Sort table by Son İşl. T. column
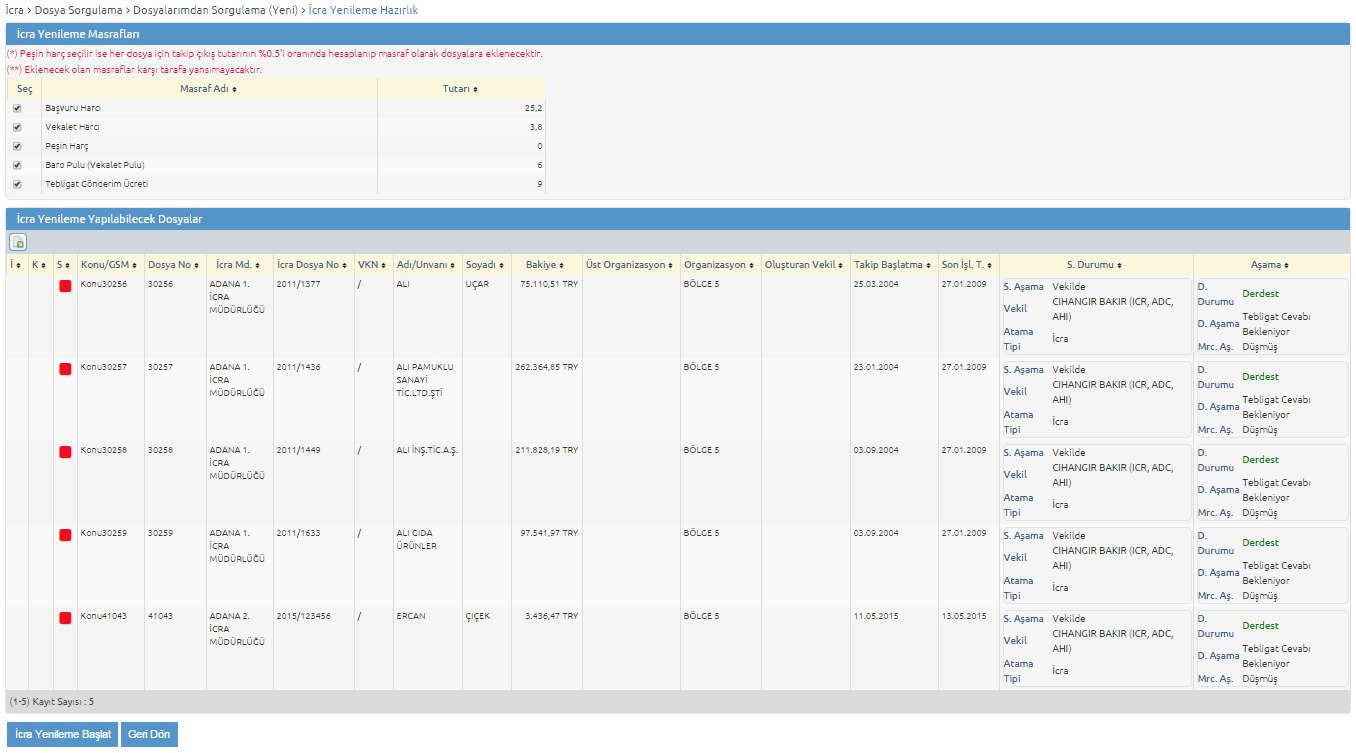This screenshot has width=1356, height=753. pyautogui.click(x=968, y=265)
